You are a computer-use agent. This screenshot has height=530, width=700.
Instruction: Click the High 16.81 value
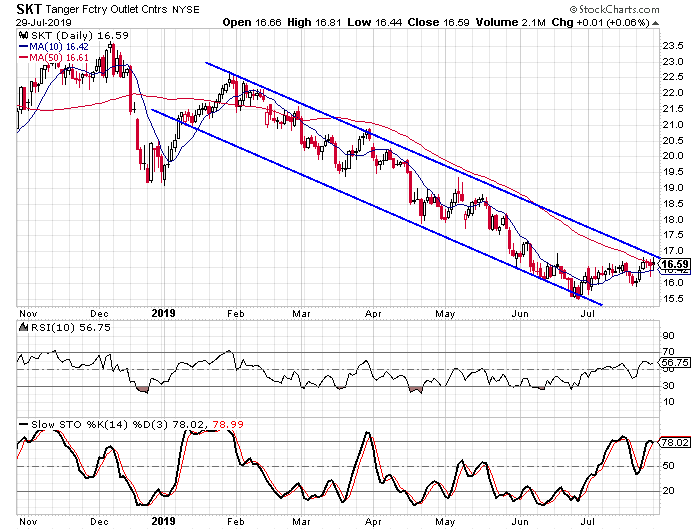coord(313,22)
